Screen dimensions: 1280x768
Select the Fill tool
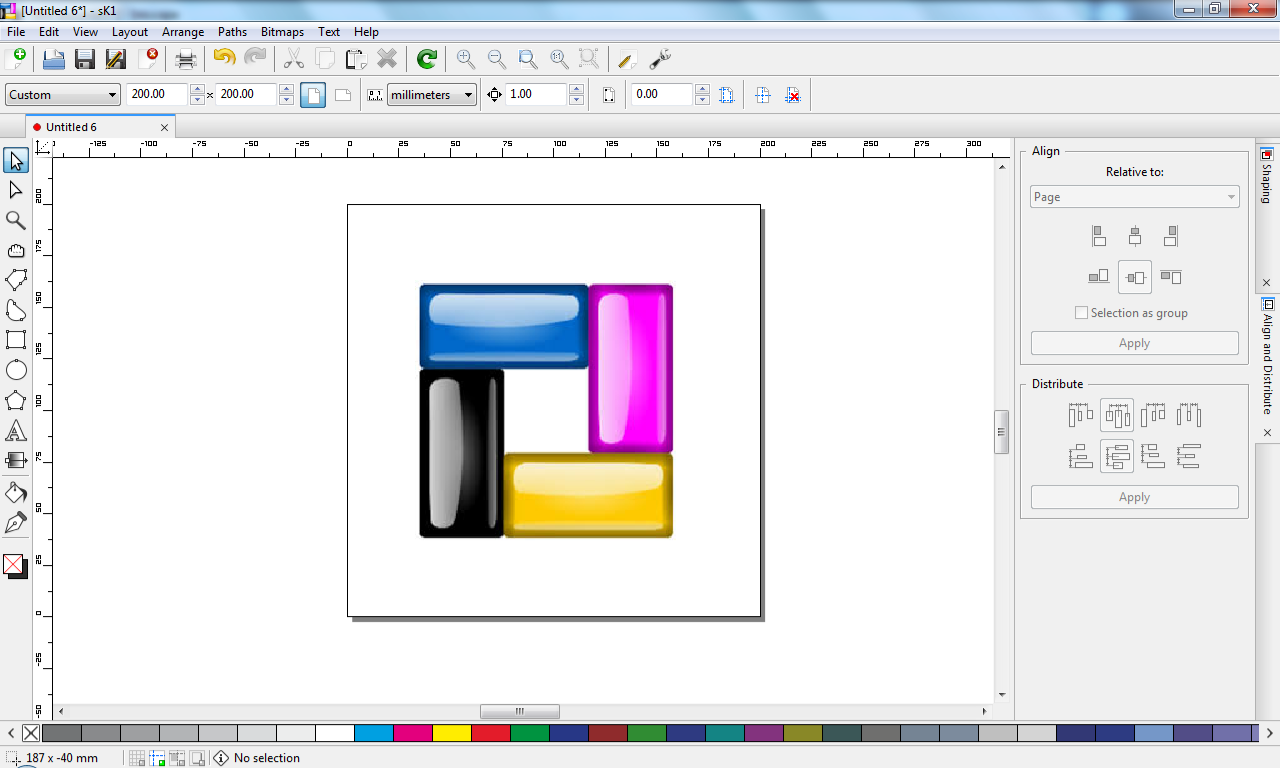[15, 492]
